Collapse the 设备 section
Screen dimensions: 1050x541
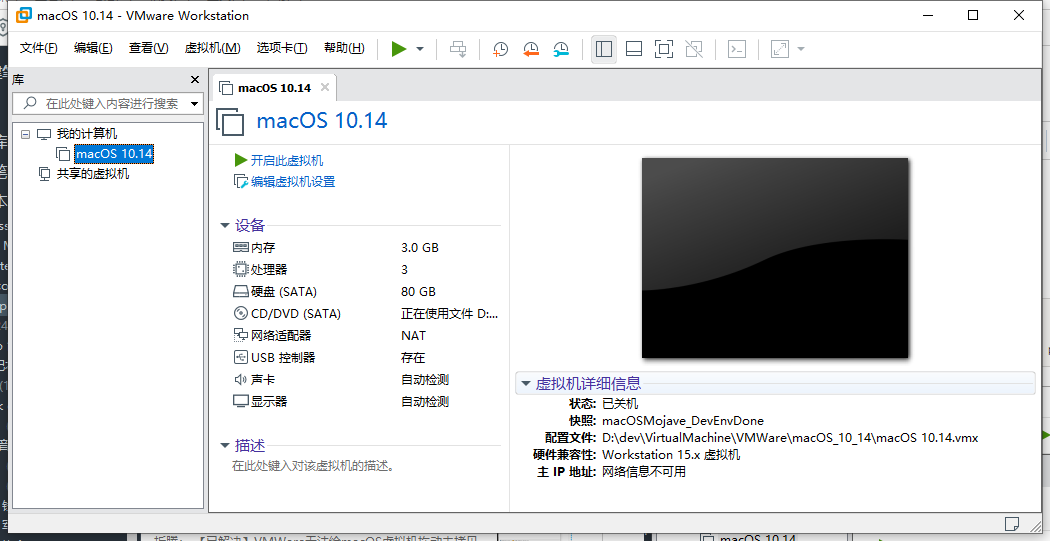(x=225, y=226)
